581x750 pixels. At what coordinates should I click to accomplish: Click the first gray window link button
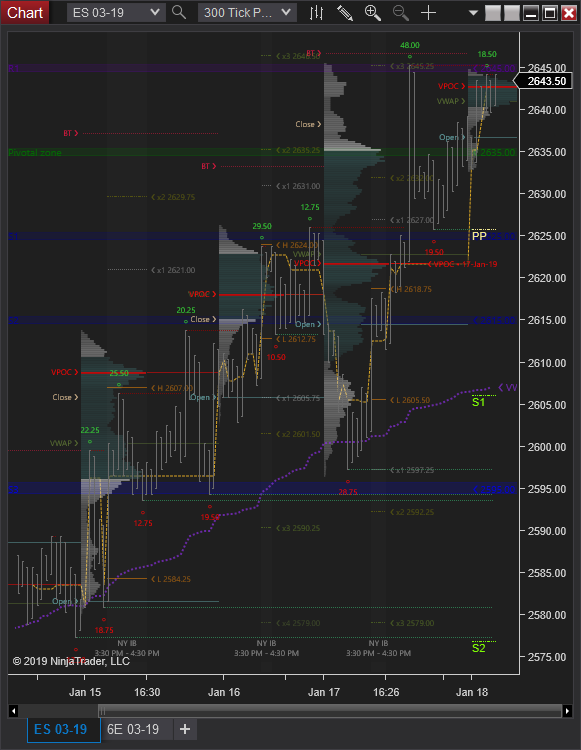(493, 13)
